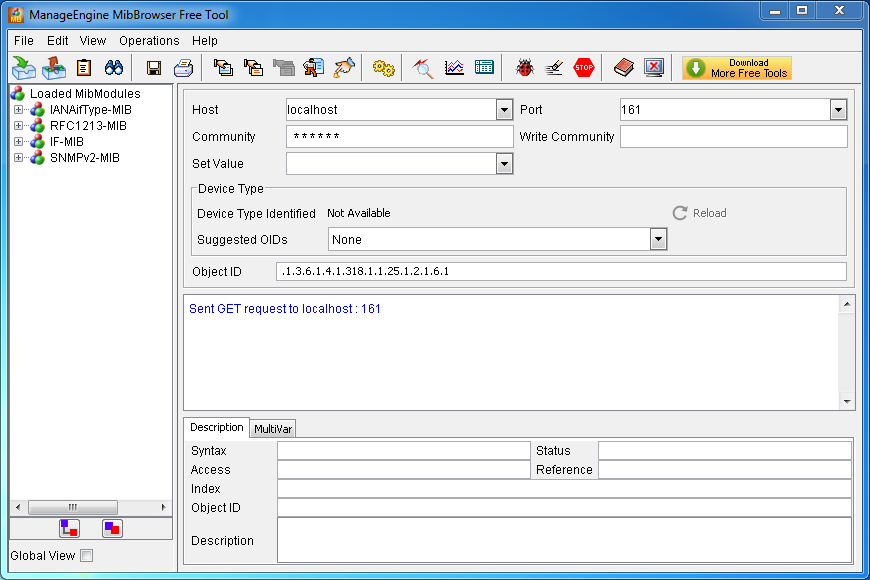Click the Syntax field in Description tab
Viewport: 870px width, 580px height.
403,451
